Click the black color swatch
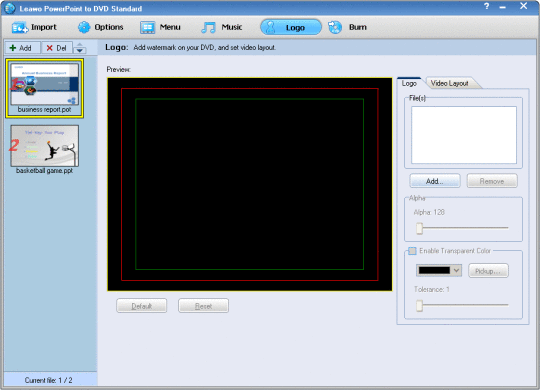 click(x=434, y=270)
